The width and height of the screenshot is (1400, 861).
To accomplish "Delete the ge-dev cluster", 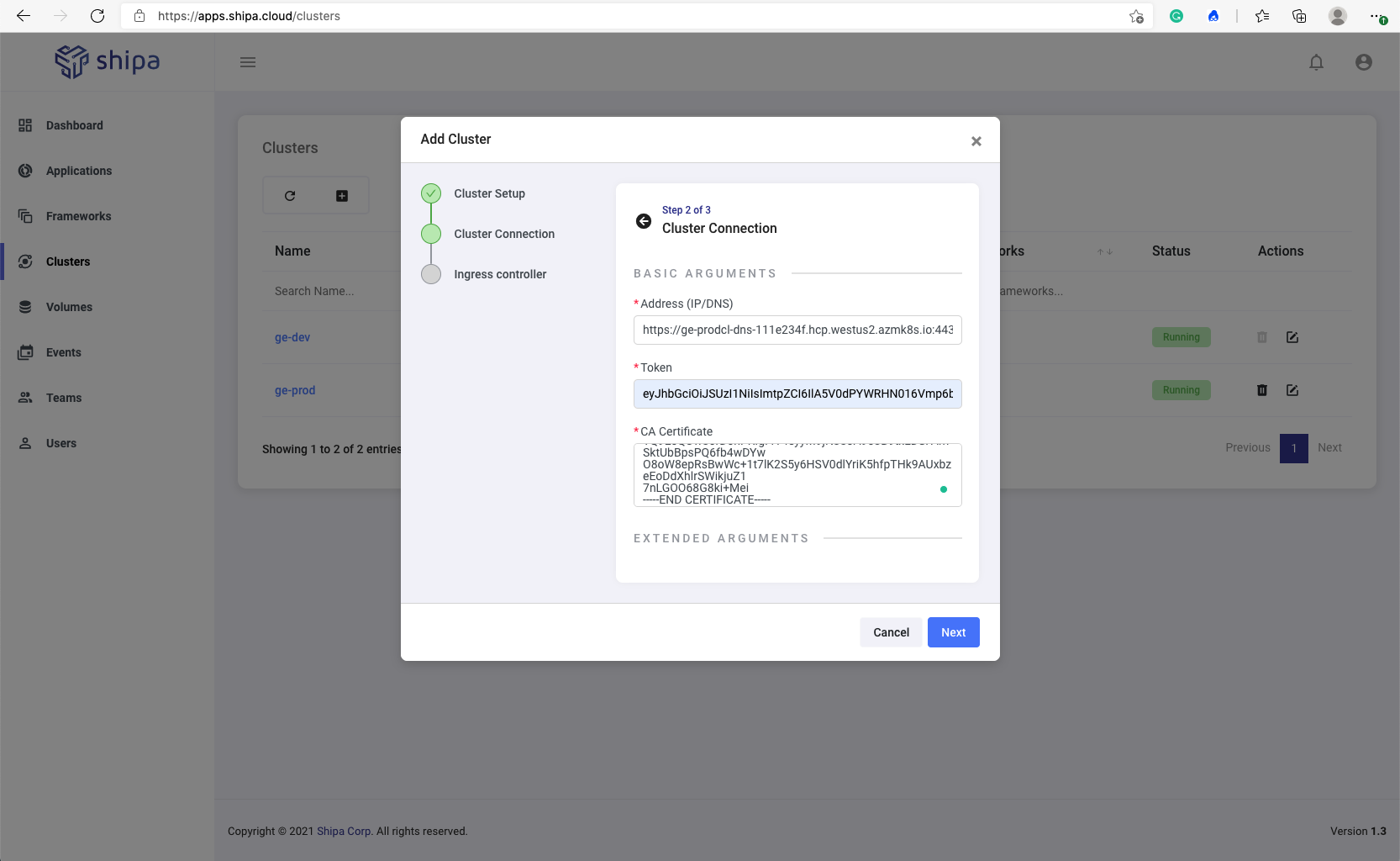I will click(1261, 337).
